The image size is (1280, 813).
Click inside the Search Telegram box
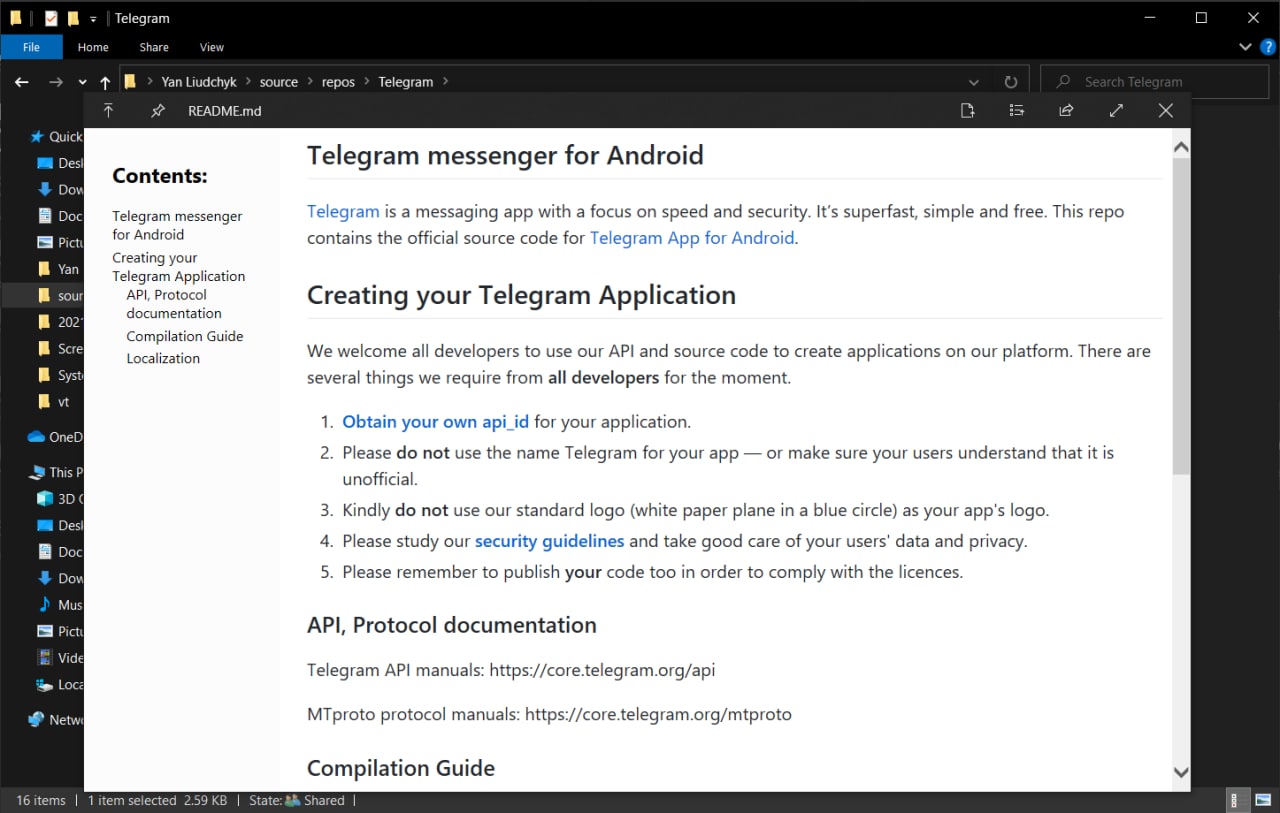(x=1154, y=82)
